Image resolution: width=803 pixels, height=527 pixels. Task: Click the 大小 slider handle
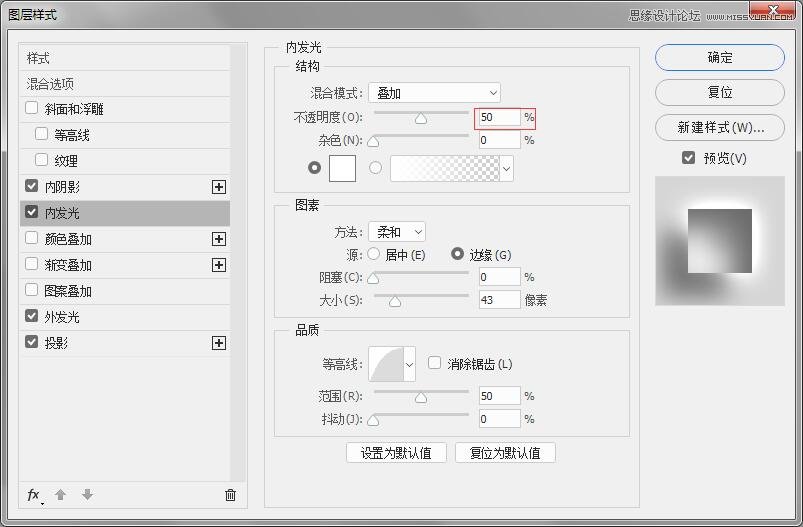click(395, 301)
